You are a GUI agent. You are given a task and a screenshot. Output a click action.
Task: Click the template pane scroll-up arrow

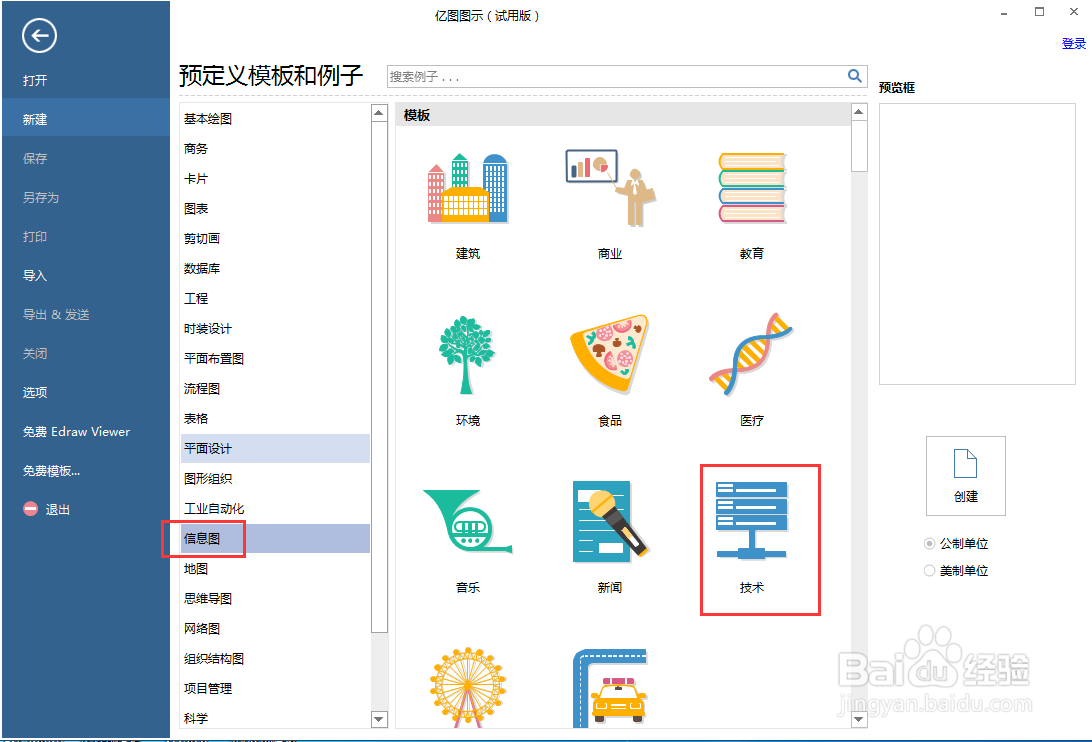pos(859,112)
